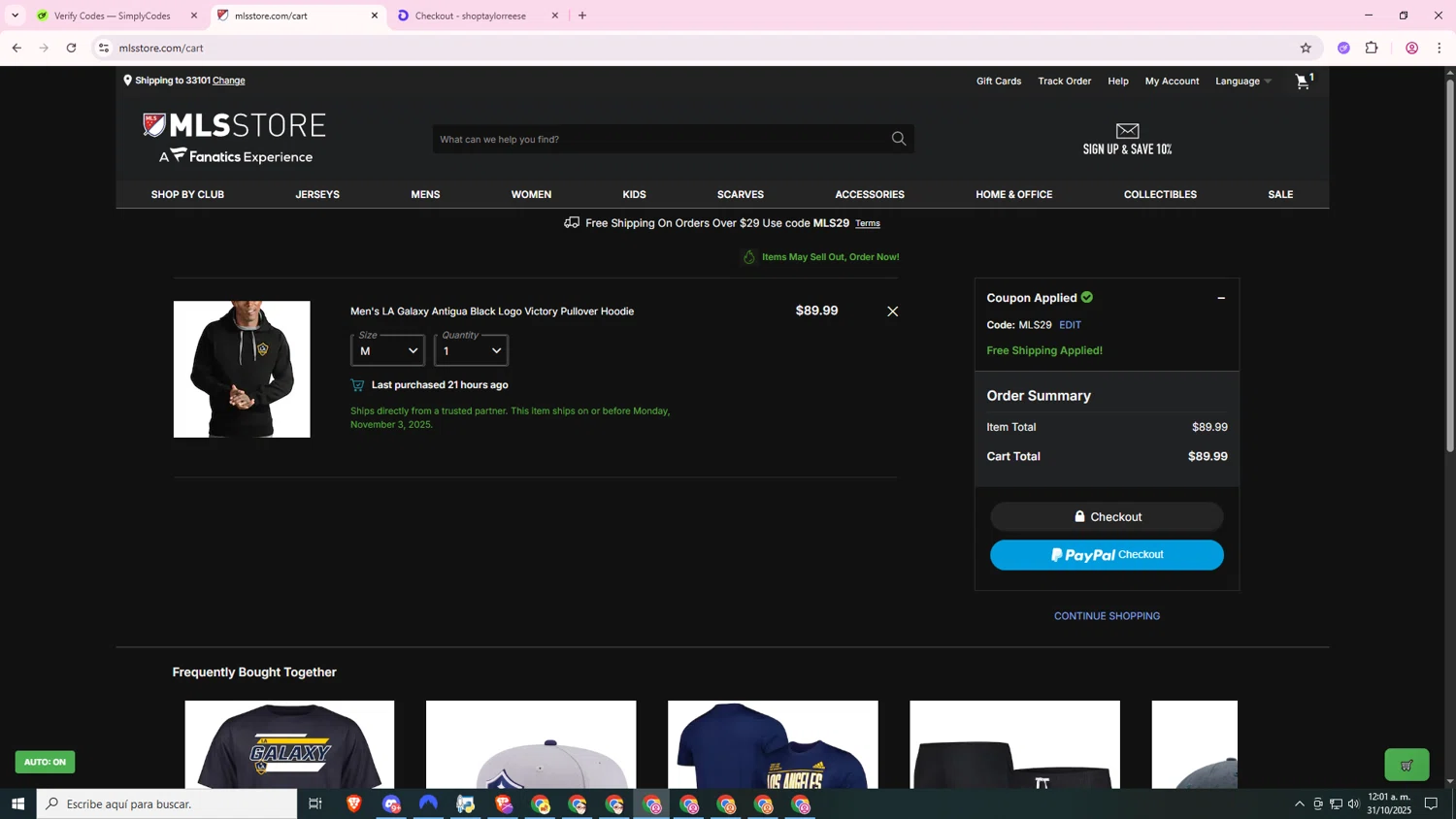Click the Windows taskbar search box
This screenshot has width=1456, height=819.
[167, 803]
